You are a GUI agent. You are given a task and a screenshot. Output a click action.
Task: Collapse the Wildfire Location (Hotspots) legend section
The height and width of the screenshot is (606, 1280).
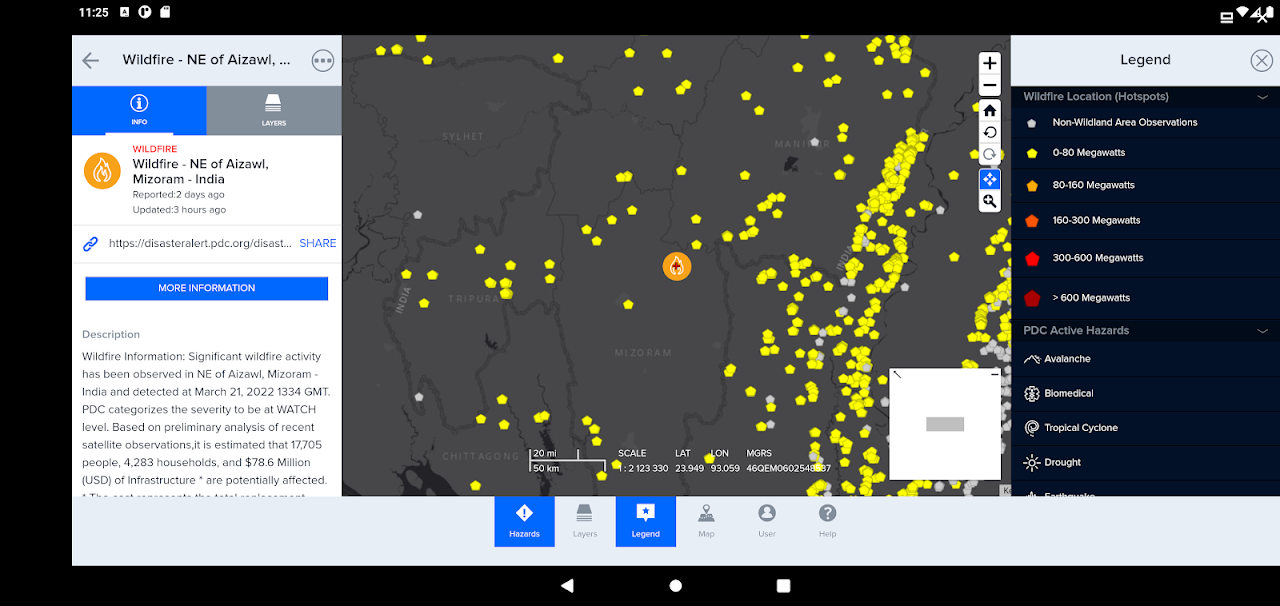tap(1264, 96)
